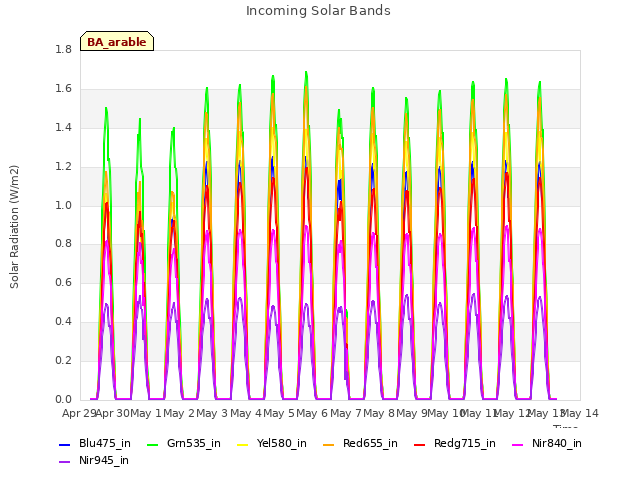Click the green peak on May 6
Viewport: 640px width, 480px height.
point(339,110)
